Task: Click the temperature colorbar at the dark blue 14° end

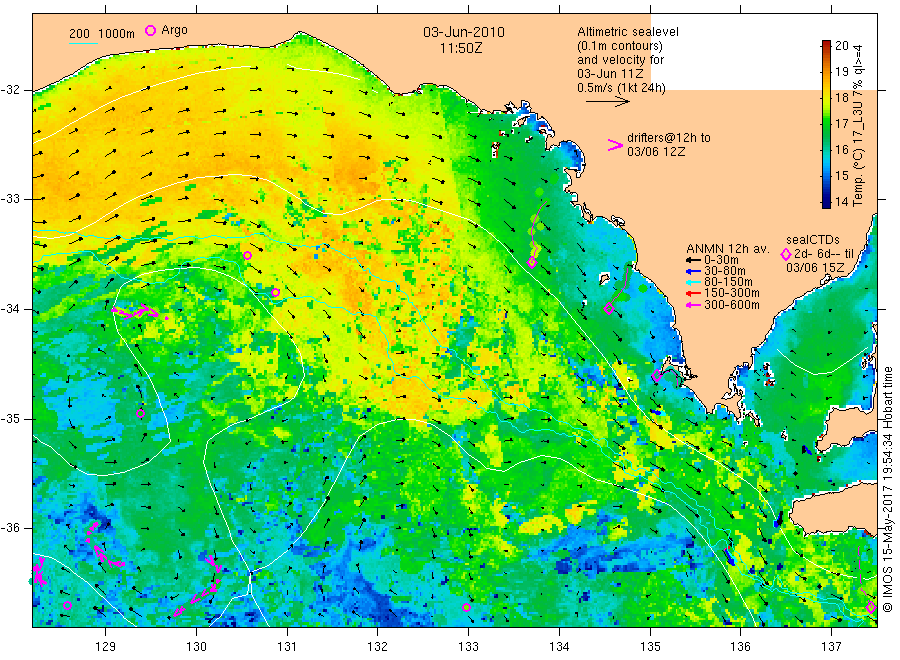Action: [x=826, y=201]
